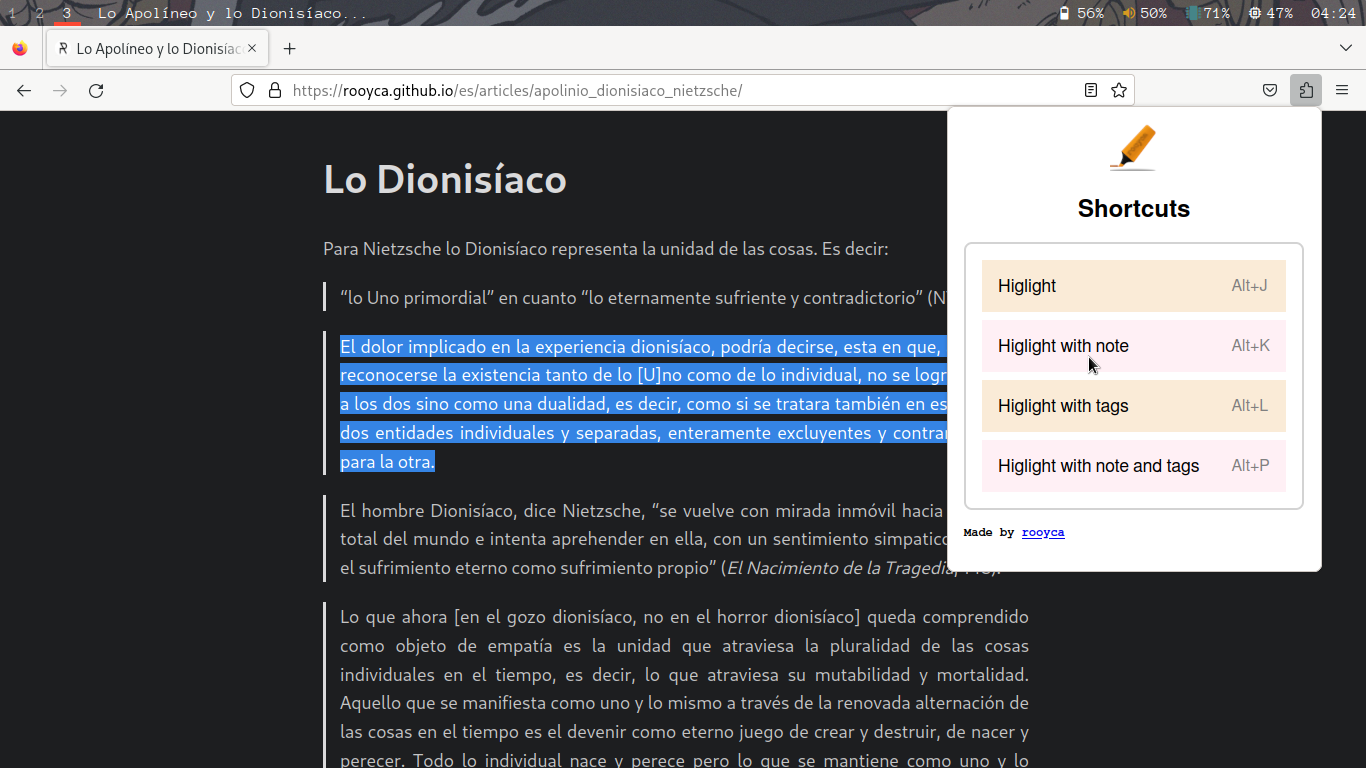The height and width of the screenshot is (768, 1366).
Task: Click Higlight with note shortcut
Action: click(x=1134, y=346)
